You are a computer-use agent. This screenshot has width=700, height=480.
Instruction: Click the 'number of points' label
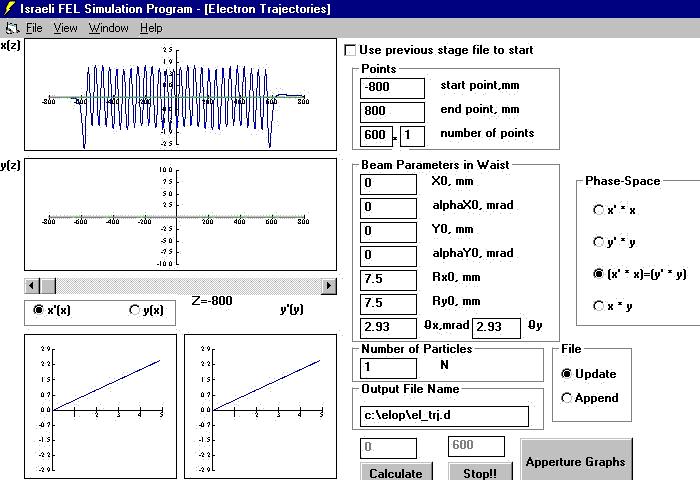[487, 133]
